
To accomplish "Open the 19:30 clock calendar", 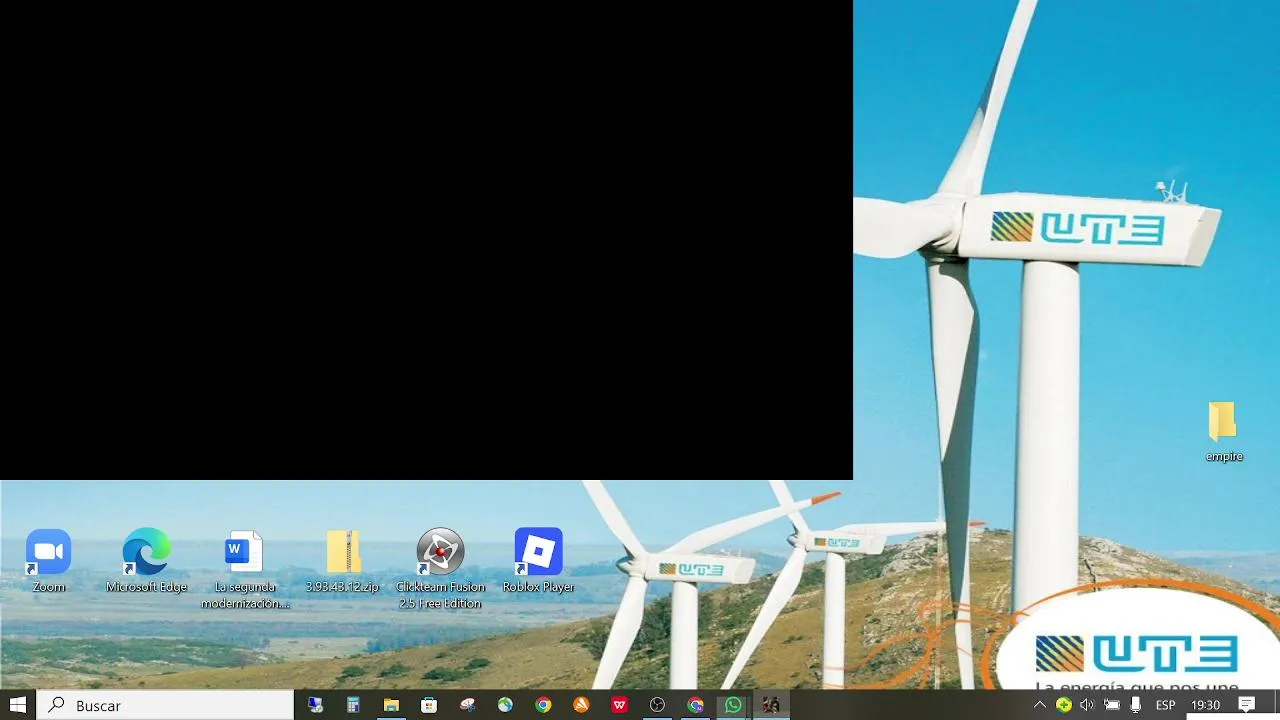I will (1205, 705).
